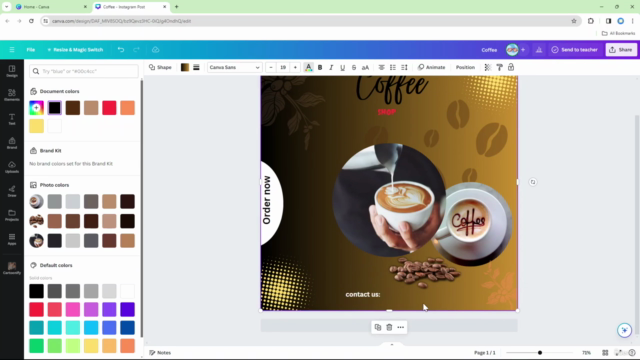This screenshot has width=640, height=360.
Task: Bookmark this page with star icon
Action: [x=574, y=21]
